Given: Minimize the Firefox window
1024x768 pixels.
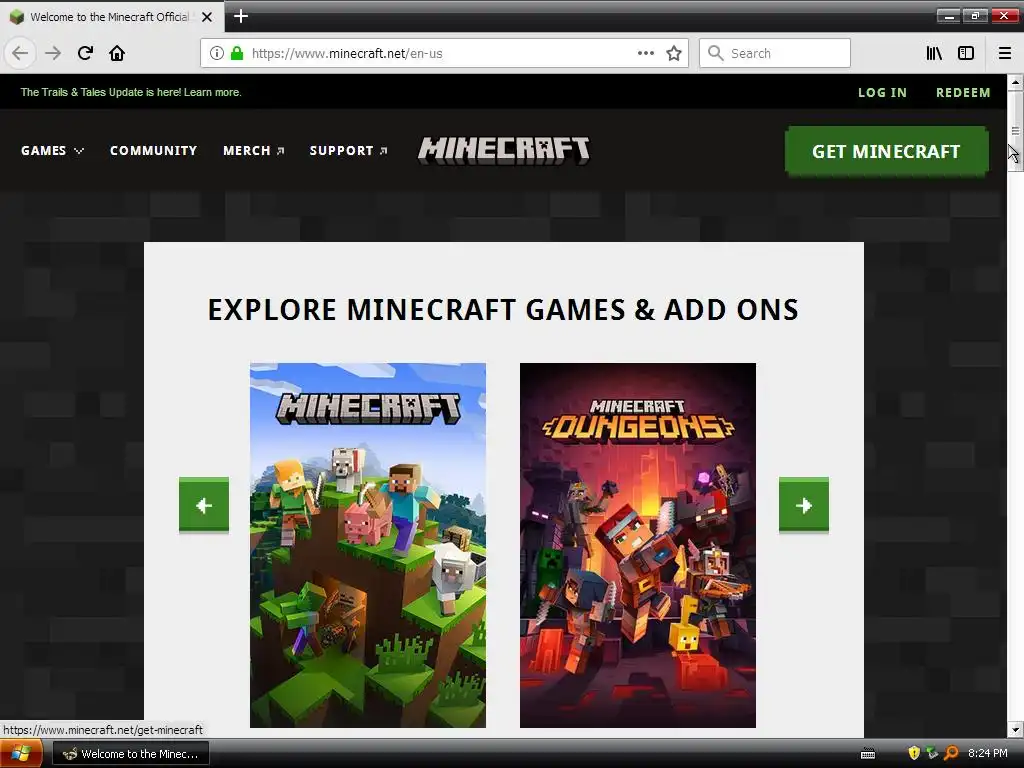Looking at the screenshot, I should (x=948, y=16).
